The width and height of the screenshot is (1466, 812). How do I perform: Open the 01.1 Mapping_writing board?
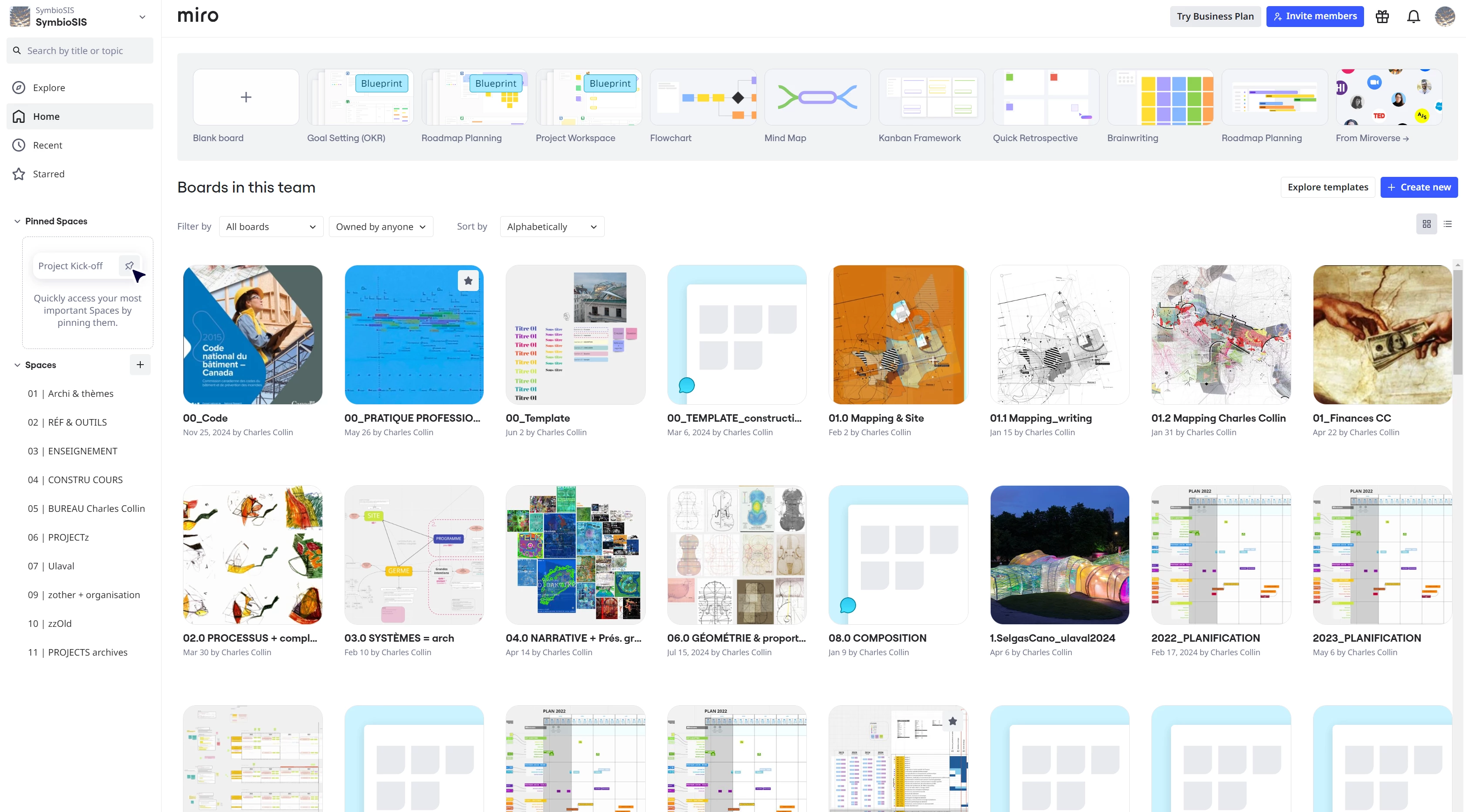click(1060, 335)
